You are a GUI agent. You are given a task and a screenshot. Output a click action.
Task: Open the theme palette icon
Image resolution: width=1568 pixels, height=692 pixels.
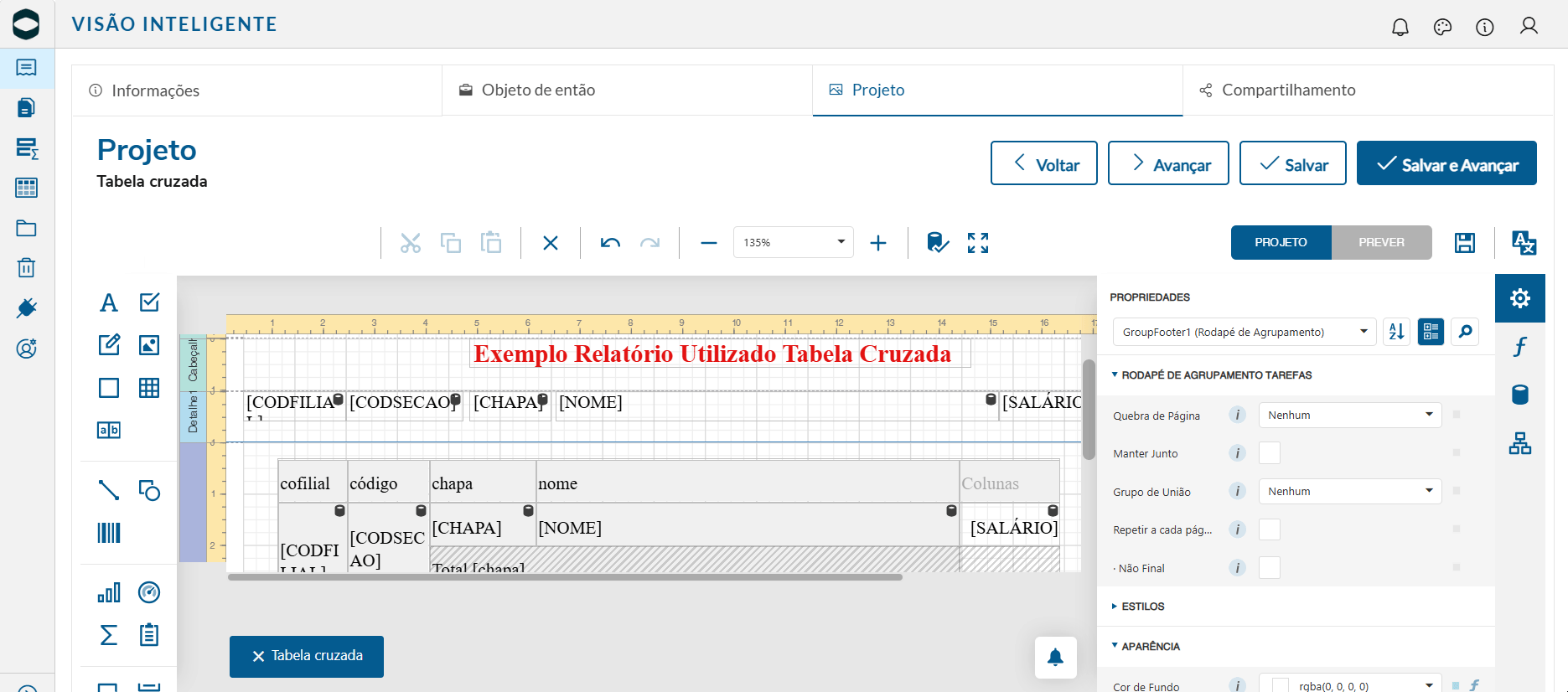click(1442, 27)
